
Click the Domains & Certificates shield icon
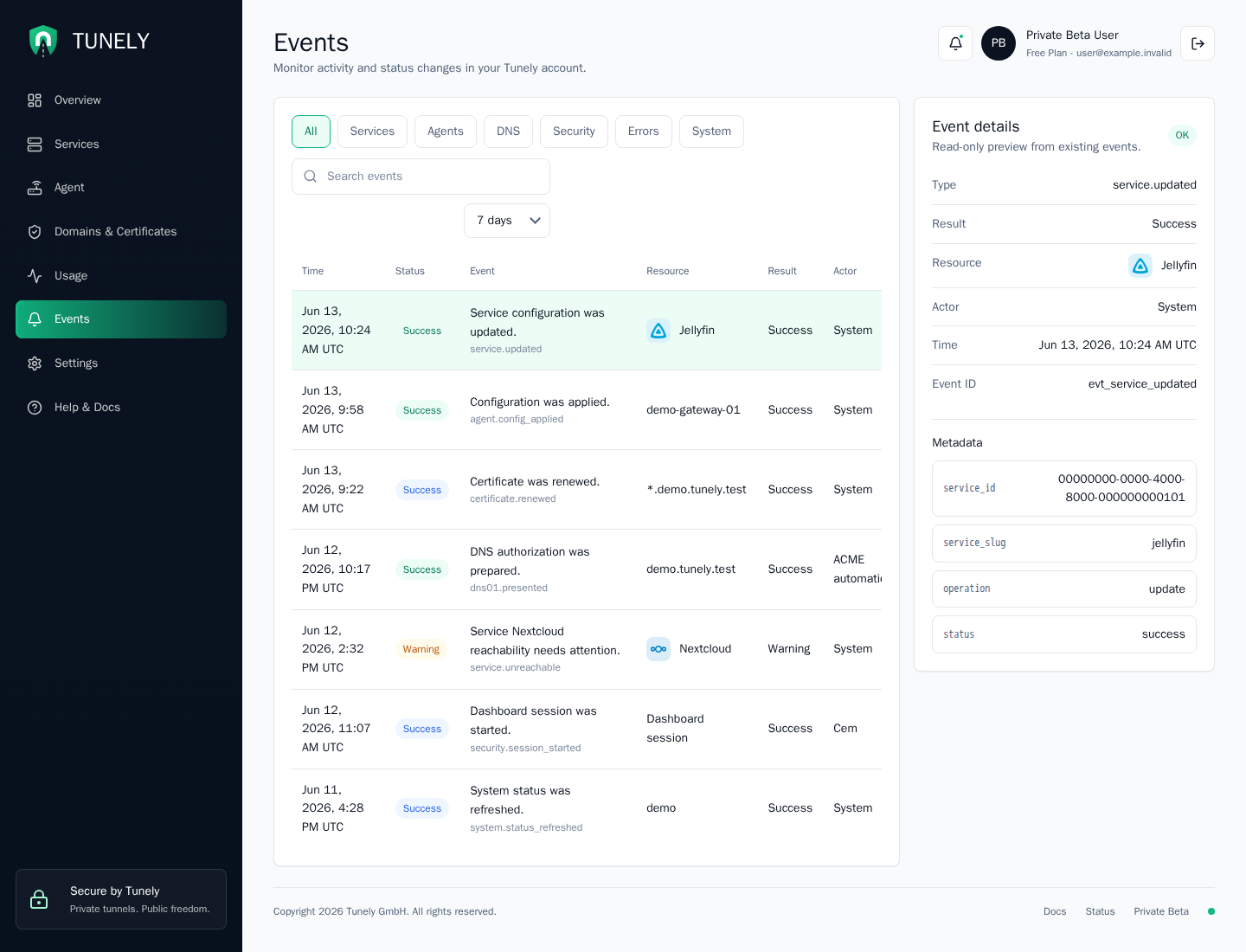pos(35,232)
